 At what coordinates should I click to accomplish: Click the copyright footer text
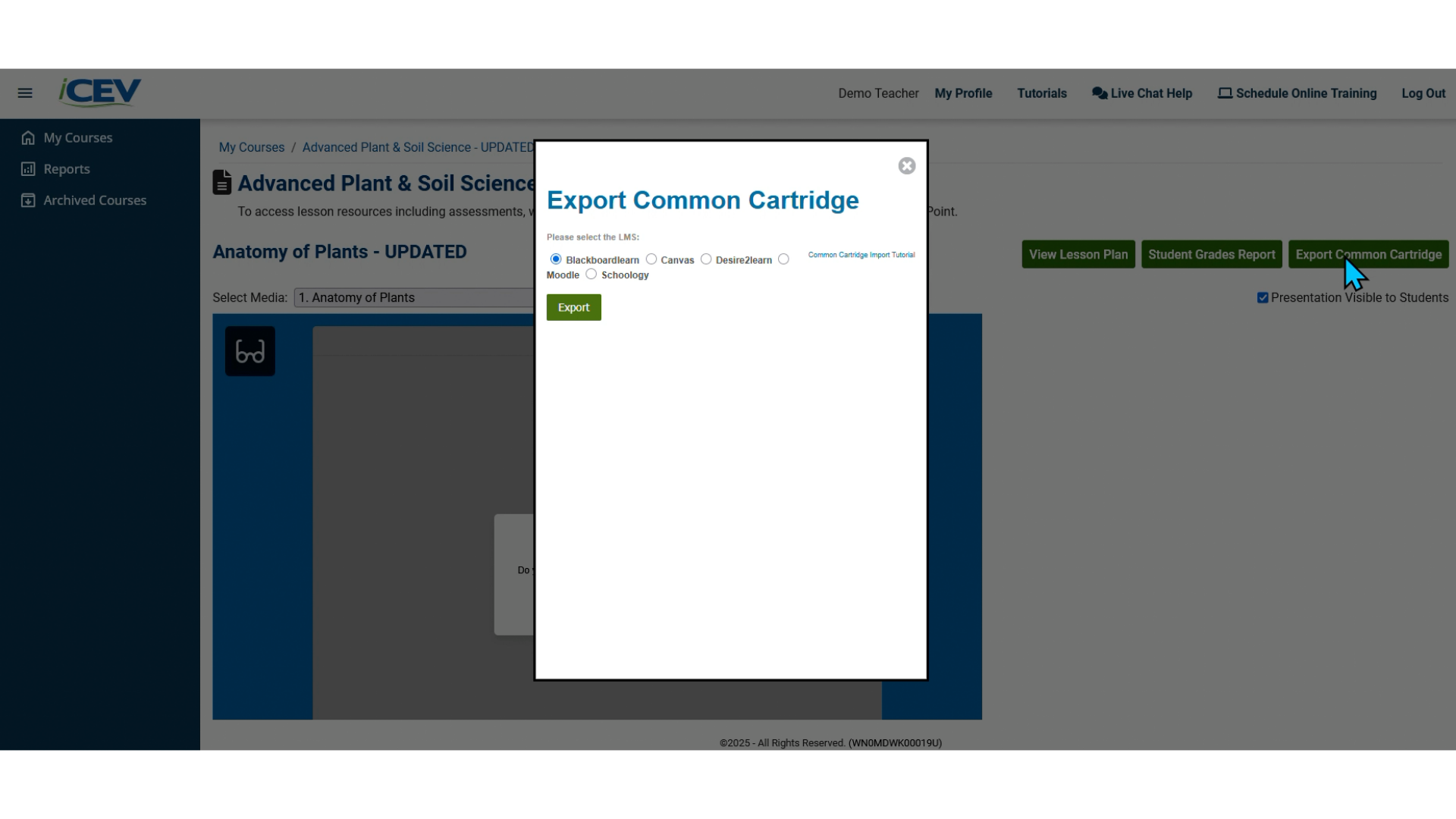[830, 743]
